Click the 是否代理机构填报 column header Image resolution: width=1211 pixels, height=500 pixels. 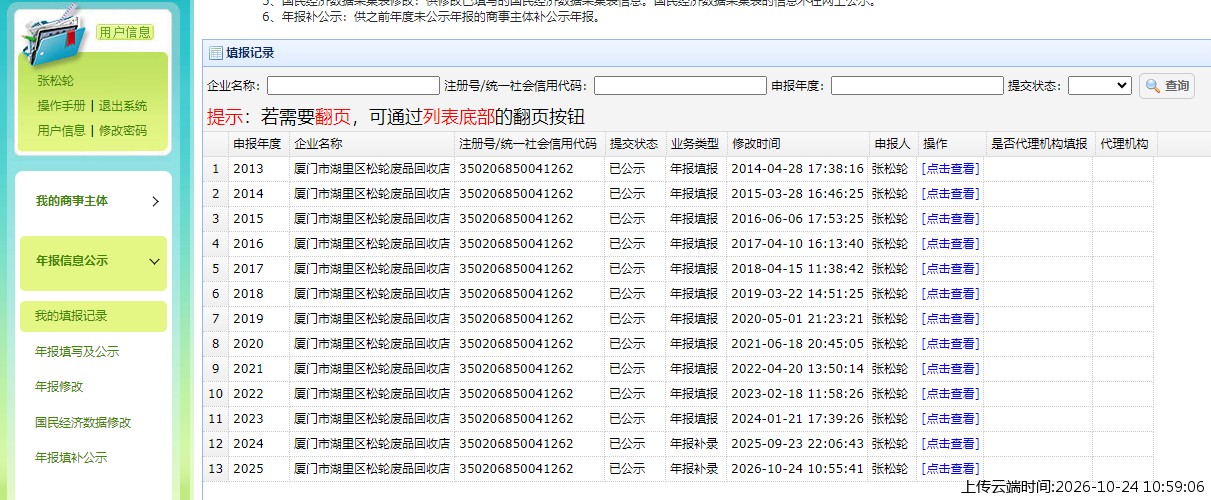tap(1039, 144)
